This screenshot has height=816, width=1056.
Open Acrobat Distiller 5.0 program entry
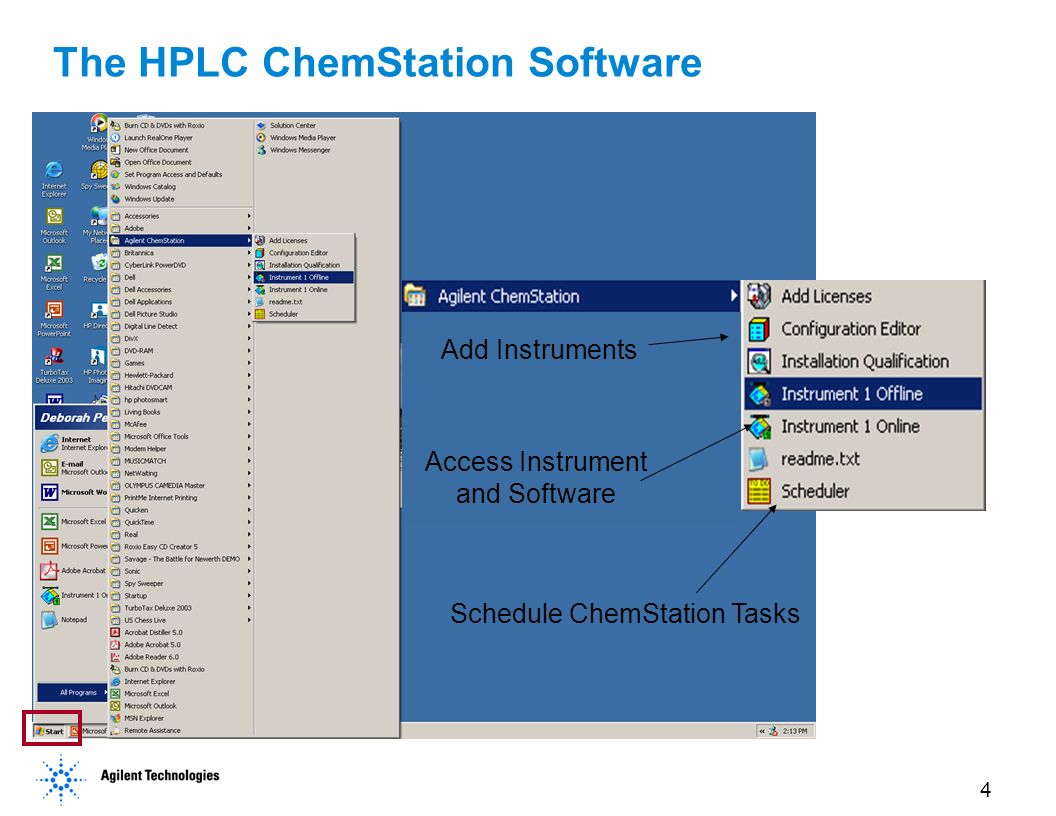pyautogui.click(x=180, y=633)
